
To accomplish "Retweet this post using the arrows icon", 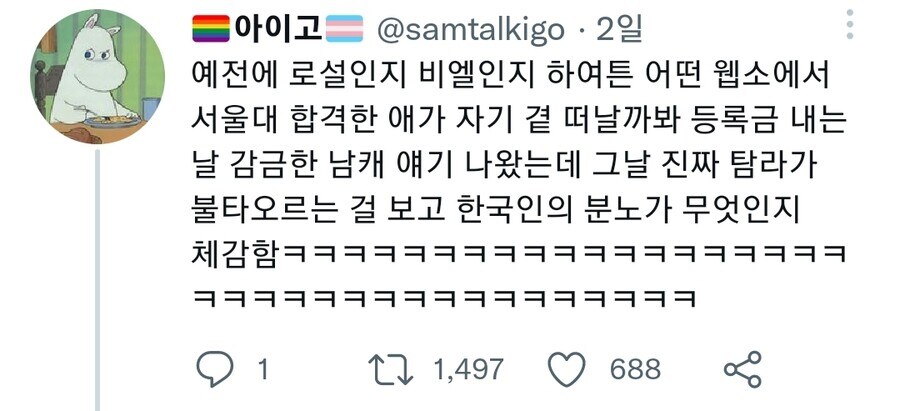I will pos(390,370).
